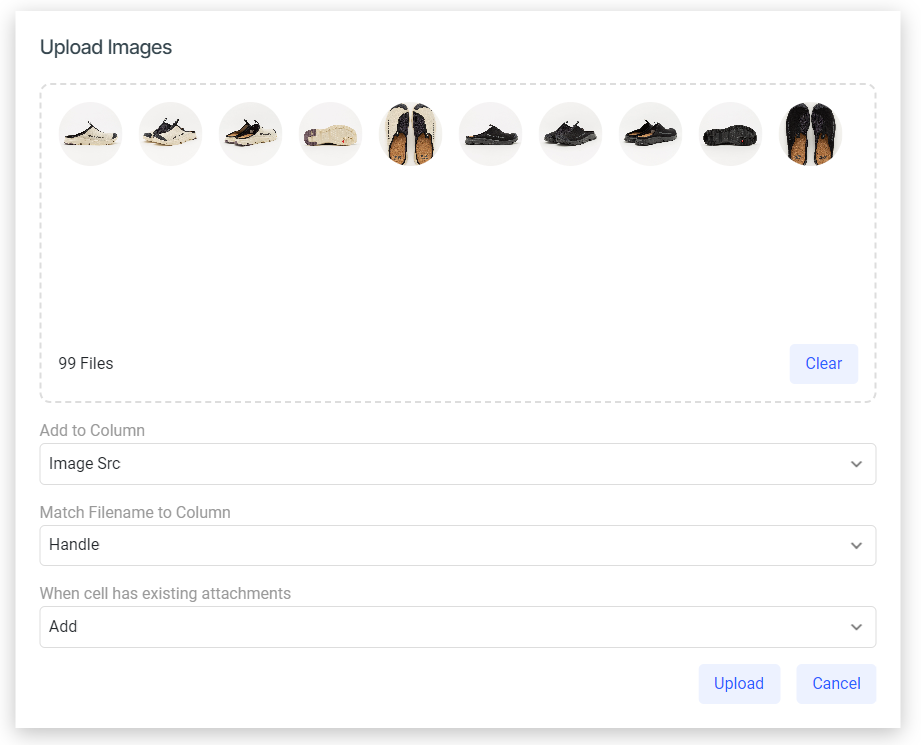
Task: Click the second thumbnail with beige shoe pair
Action: pos(170,134)
